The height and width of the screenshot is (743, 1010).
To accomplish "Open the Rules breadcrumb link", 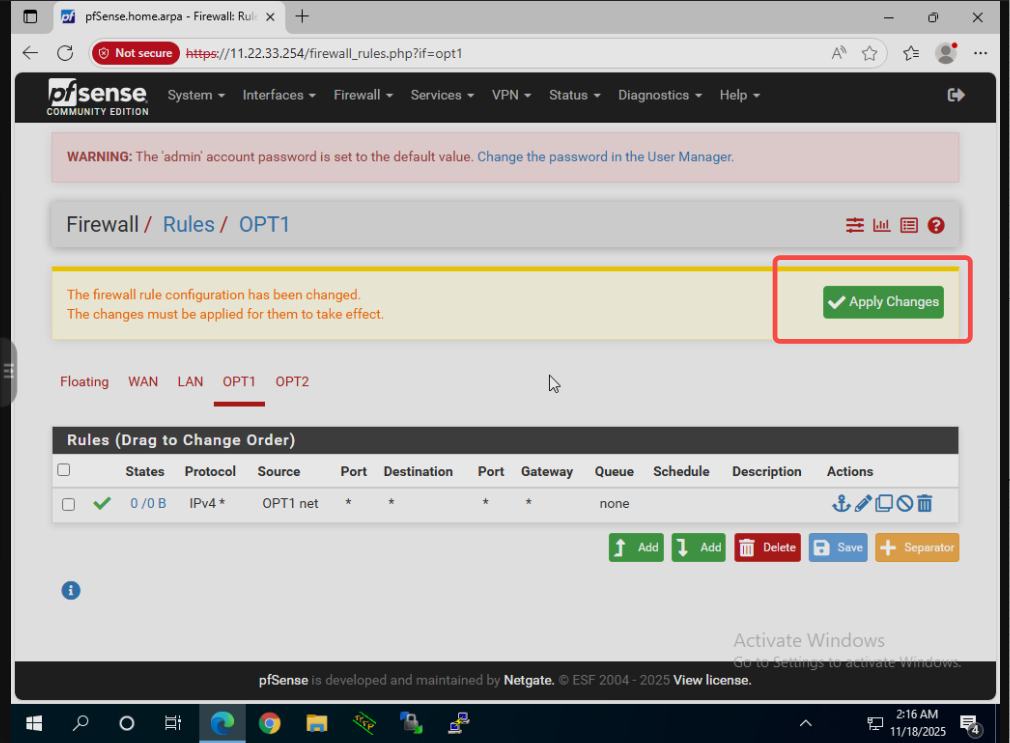I will coord(188,224).
